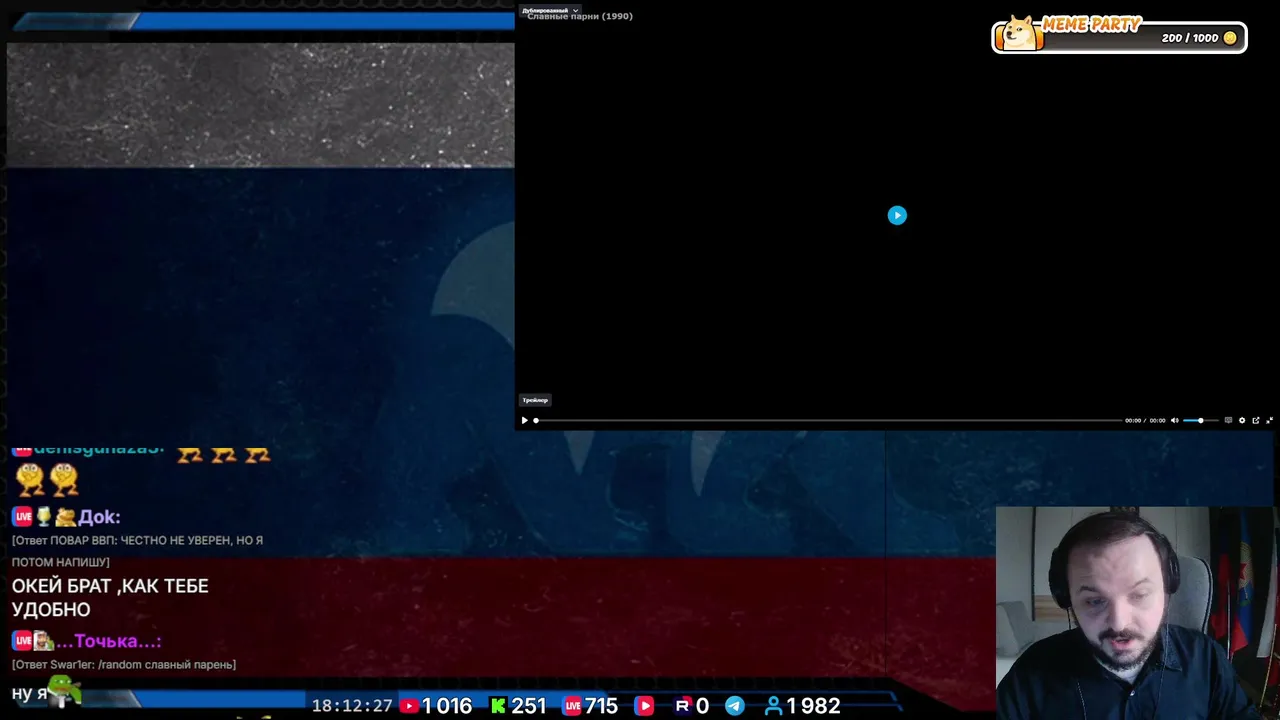Click the green K icon beside 251
This screenshot has width=1280, height=720.
[498, 706]
